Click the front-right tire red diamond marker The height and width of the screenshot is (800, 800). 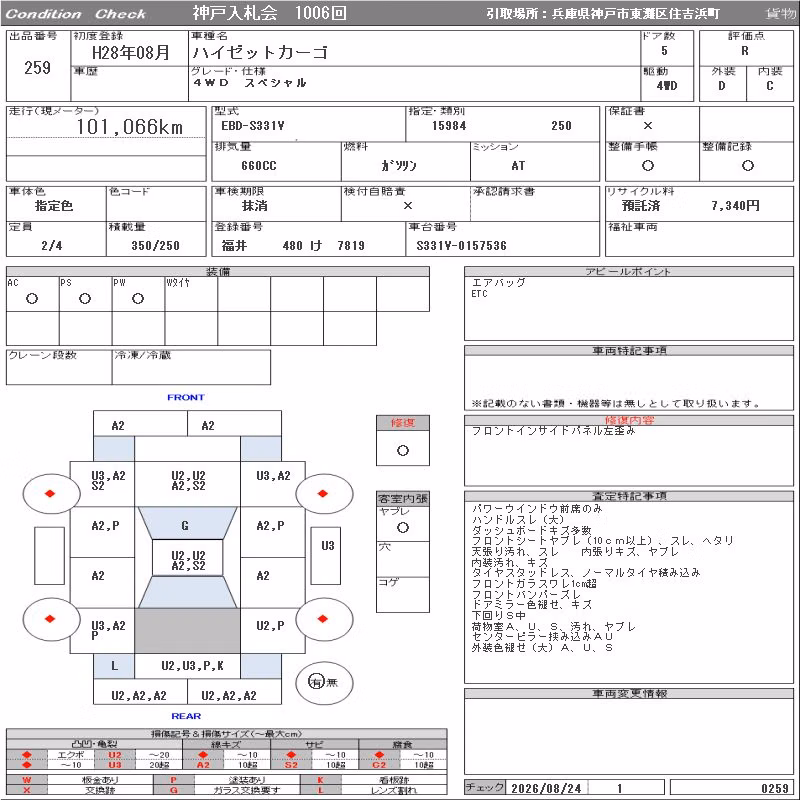(x=322, y=493)
